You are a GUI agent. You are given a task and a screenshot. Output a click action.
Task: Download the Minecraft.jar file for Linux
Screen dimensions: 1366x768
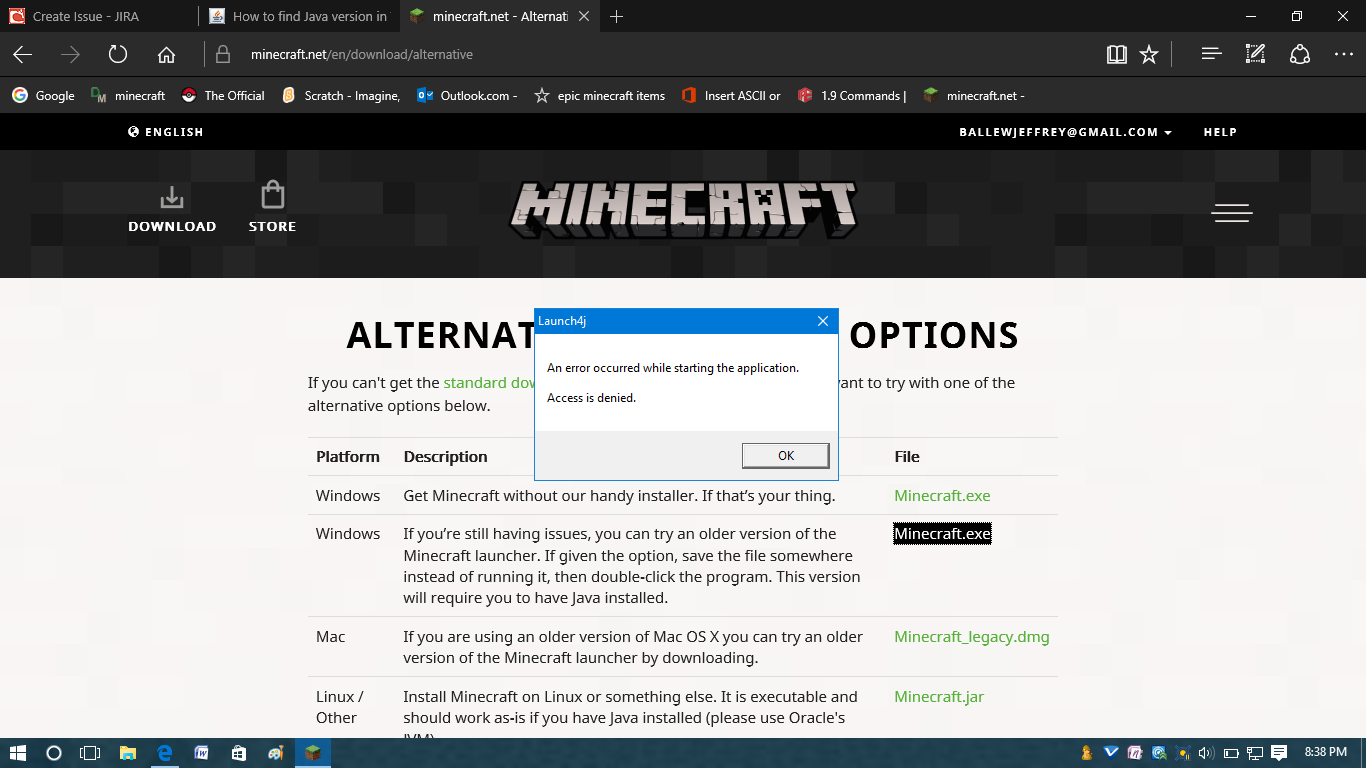click(x=939, y=697)
